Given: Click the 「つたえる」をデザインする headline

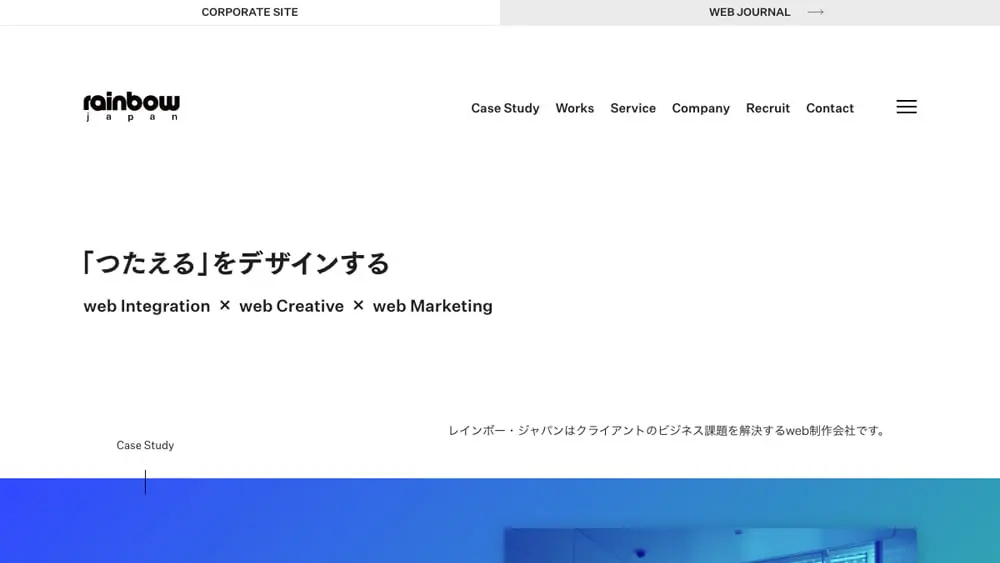Looking at the screenshot, I should [236, 263].
